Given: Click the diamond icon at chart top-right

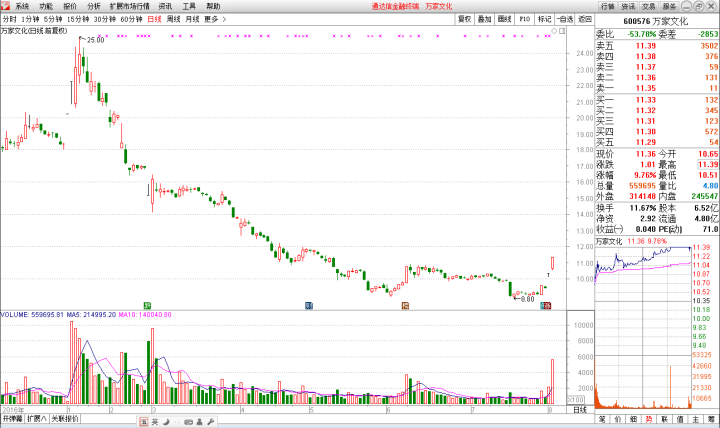Looking at the screenshot, I should click(x=554, y=31).
